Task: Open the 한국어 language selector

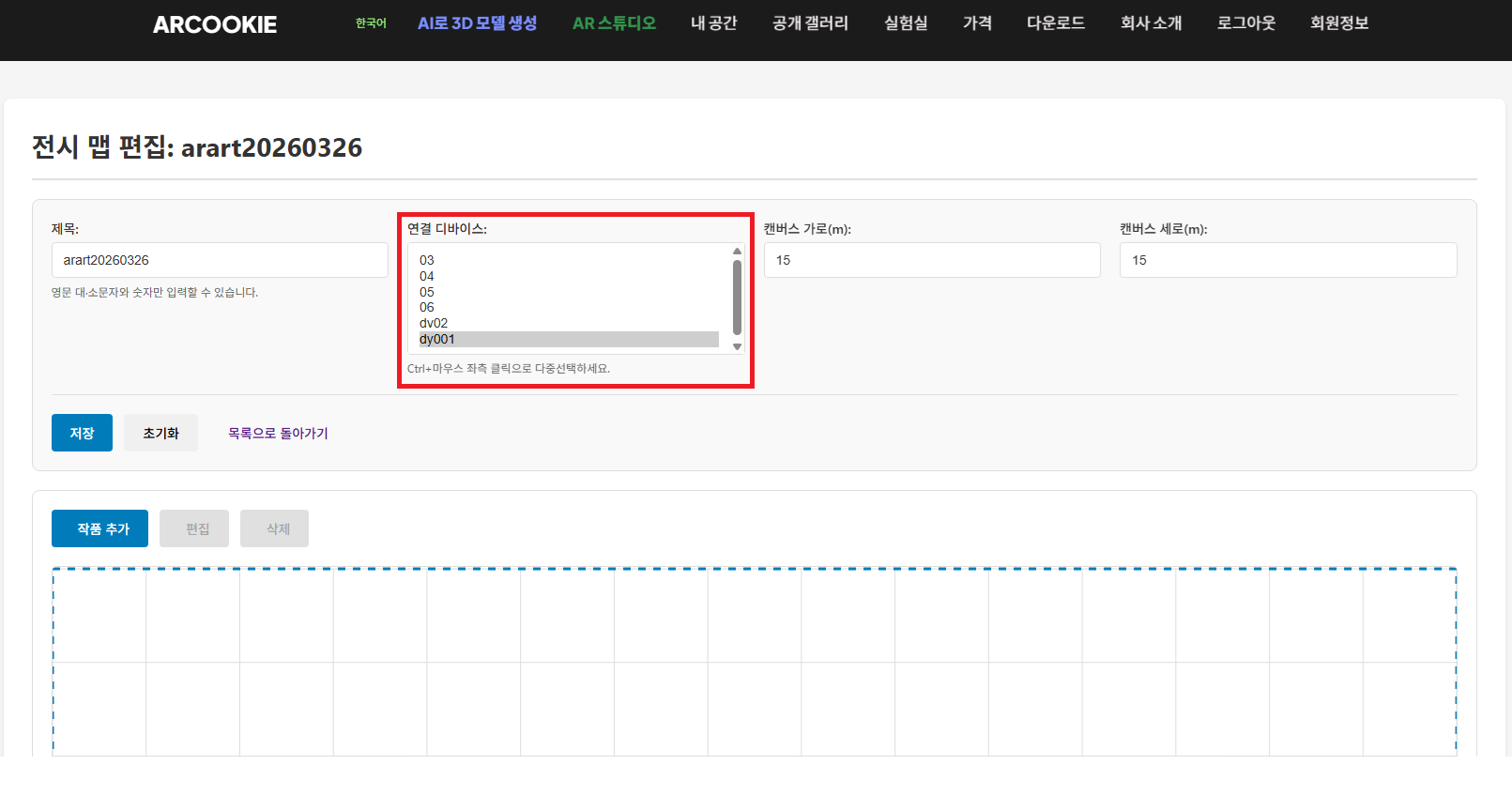Action: [371, 23]
